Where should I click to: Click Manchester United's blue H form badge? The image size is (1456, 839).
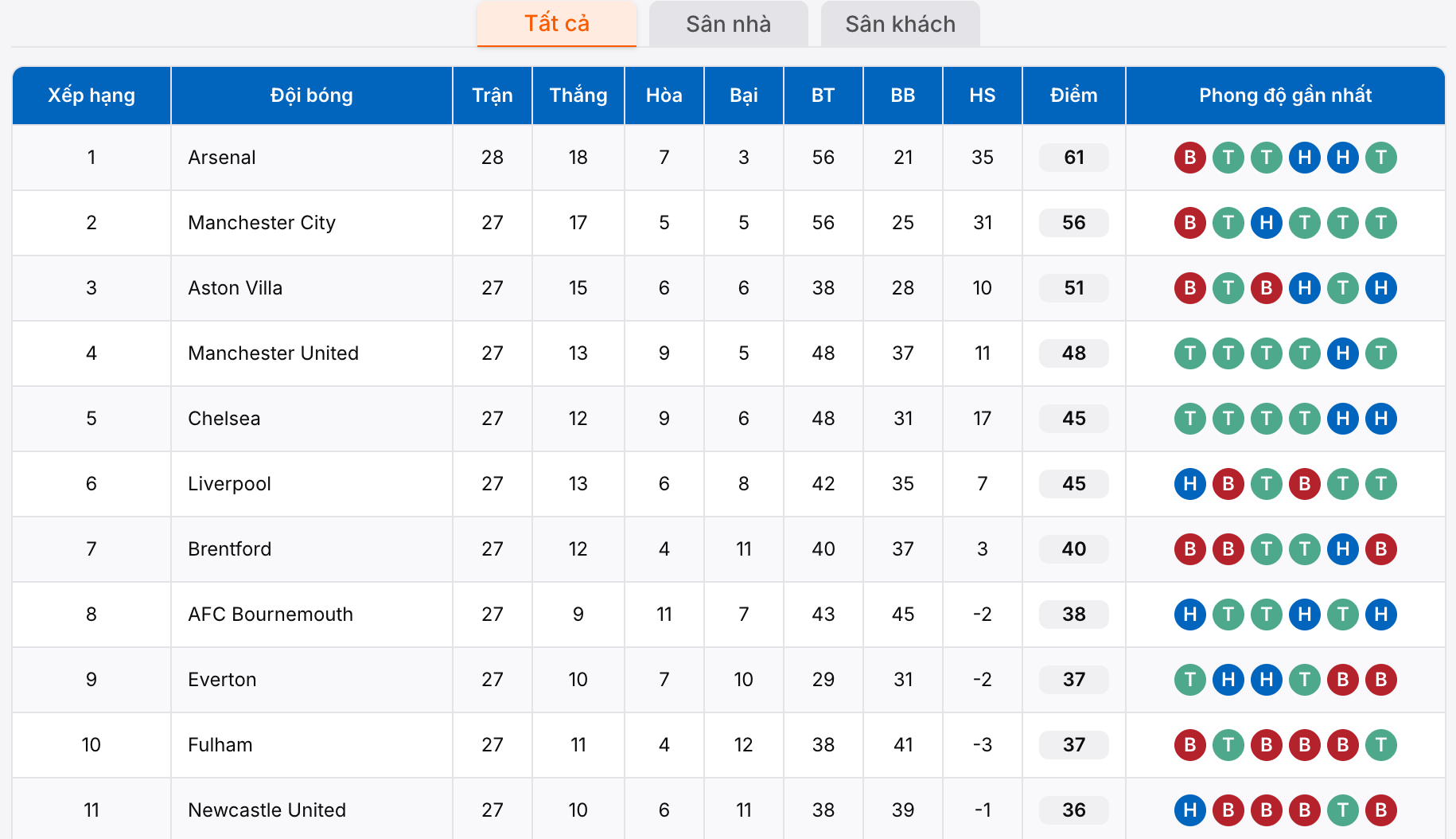tap(1342, 353)
